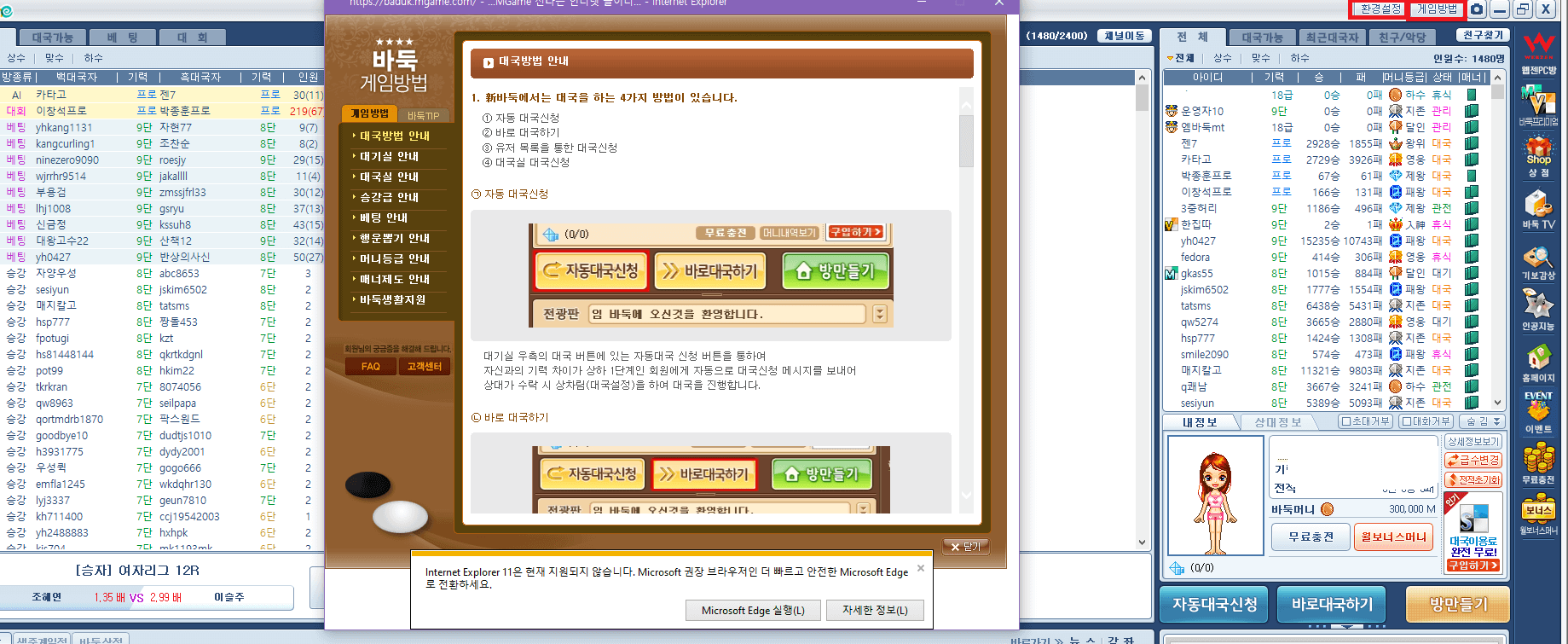Switch to the 바둑TIP tab in help window

(423, 115)
